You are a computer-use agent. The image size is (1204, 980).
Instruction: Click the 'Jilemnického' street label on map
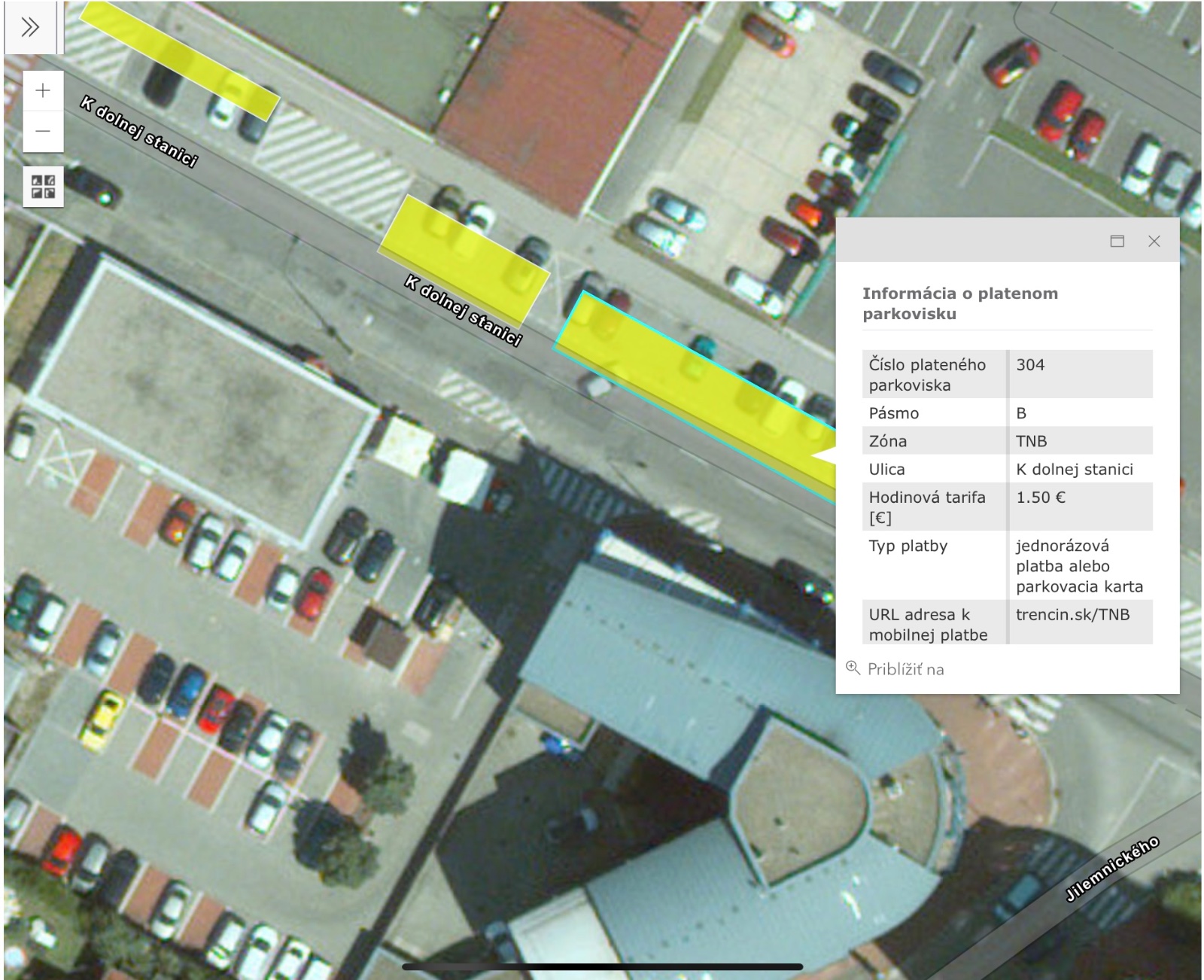click(x=1111, y=869)
